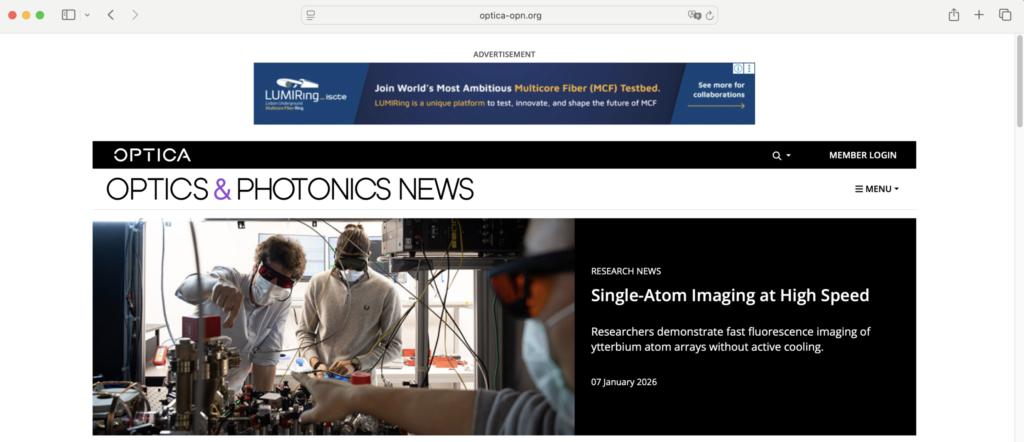Click the forward navigation arrow
Image resolution: width=1024 pixels, height=442 pixels.
click(x=135, y=15)
